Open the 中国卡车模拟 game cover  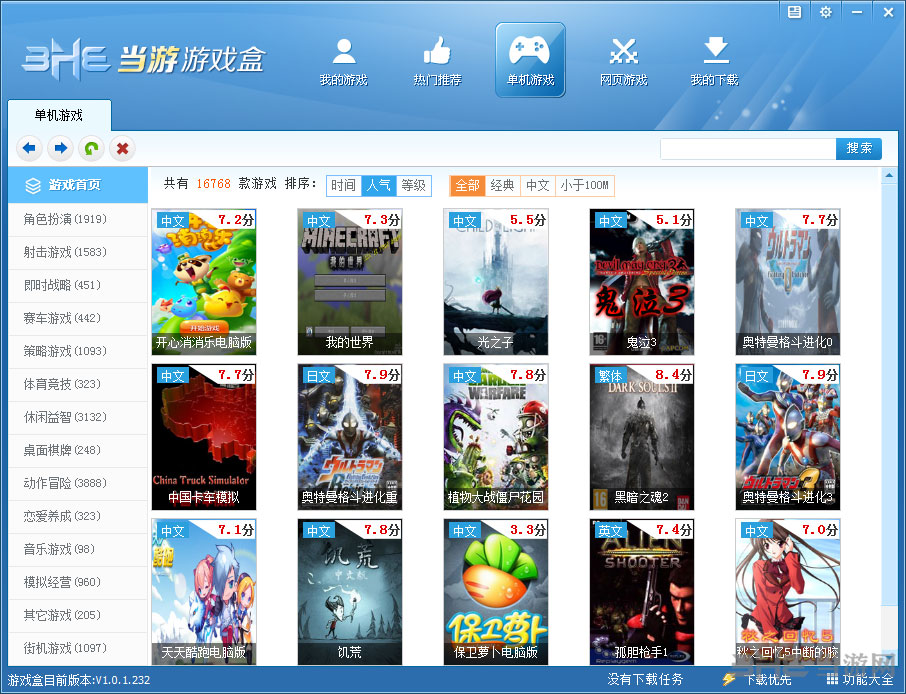(x=204, y=437)
